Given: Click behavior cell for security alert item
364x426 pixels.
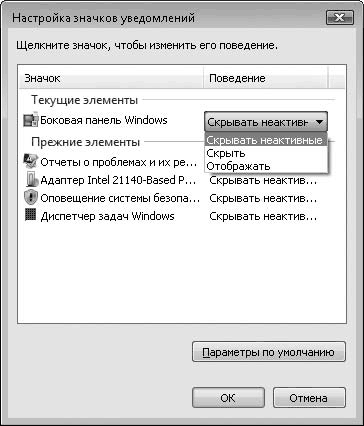Looking at the screenshot, I should click(263, 198).
